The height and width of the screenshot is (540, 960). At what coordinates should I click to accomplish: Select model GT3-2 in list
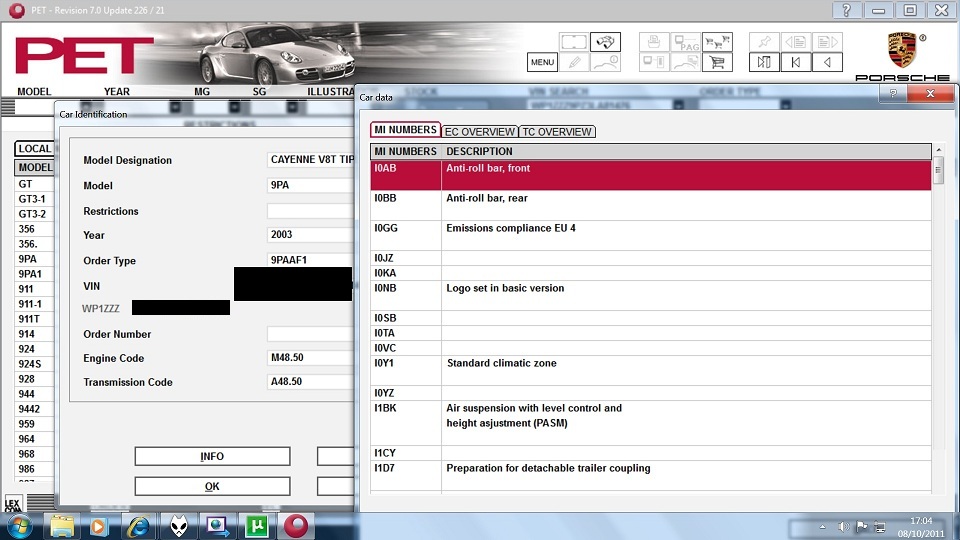pyautogui.click(x=34, y=214)
